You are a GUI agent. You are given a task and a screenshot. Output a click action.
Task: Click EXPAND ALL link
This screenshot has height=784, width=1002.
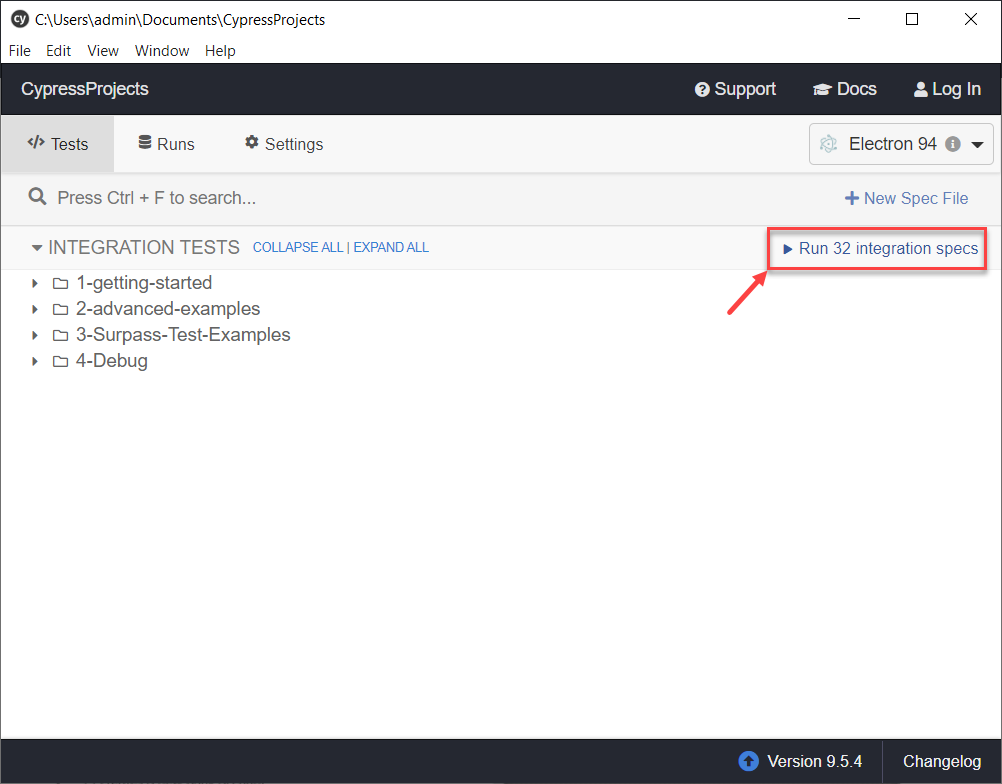point(391,247)
